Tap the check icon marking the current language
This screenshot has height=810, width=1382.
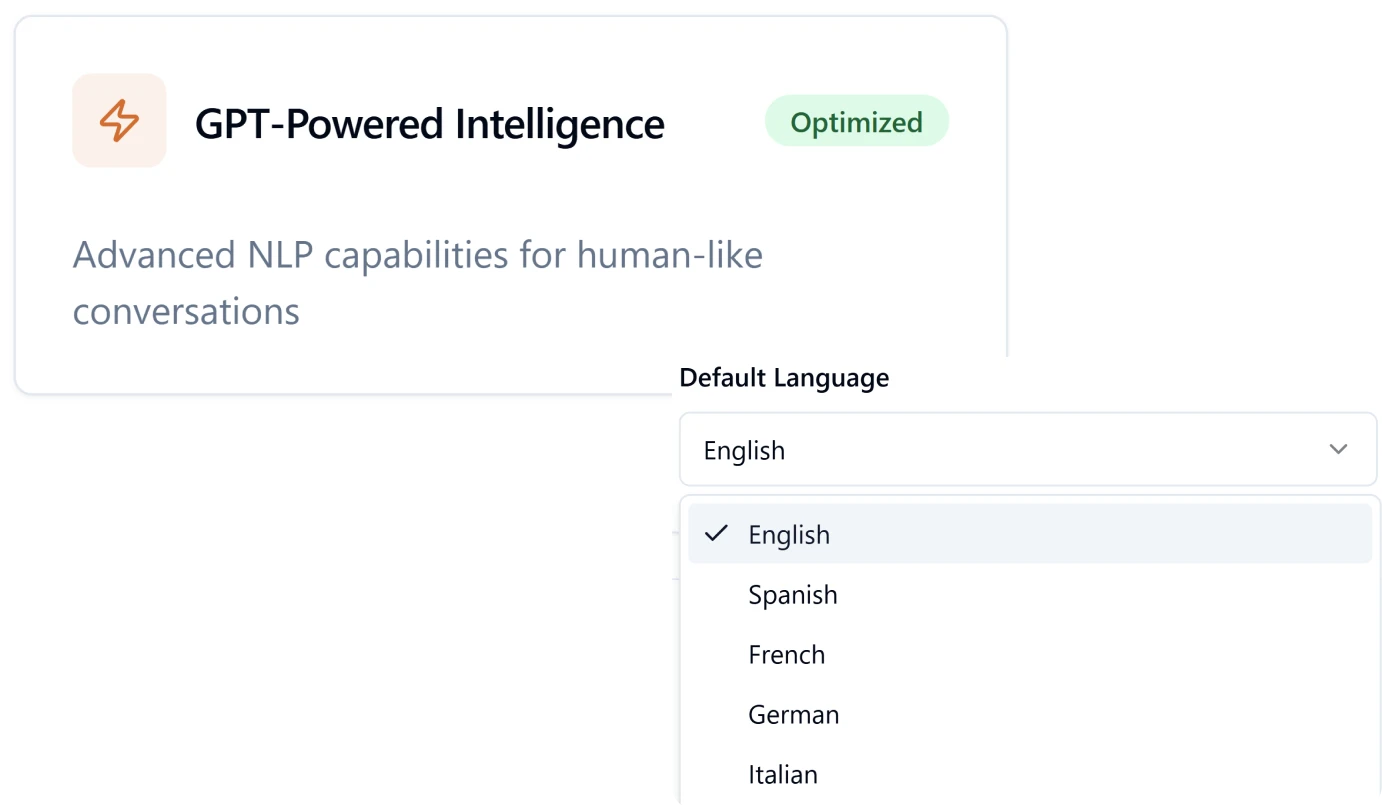[715, 534]
